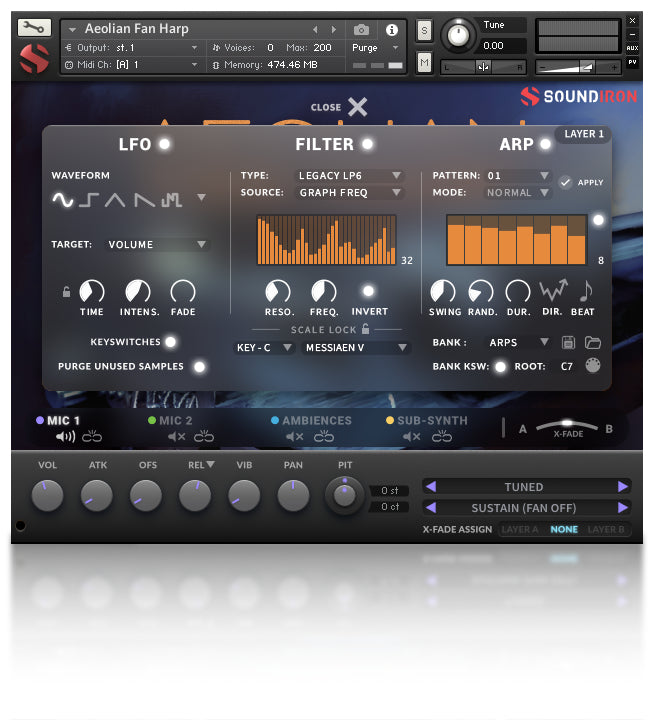654x720 pixels.
Task: Toggle the arp APPLY checkbox
Action: click(x=566, y=182)
